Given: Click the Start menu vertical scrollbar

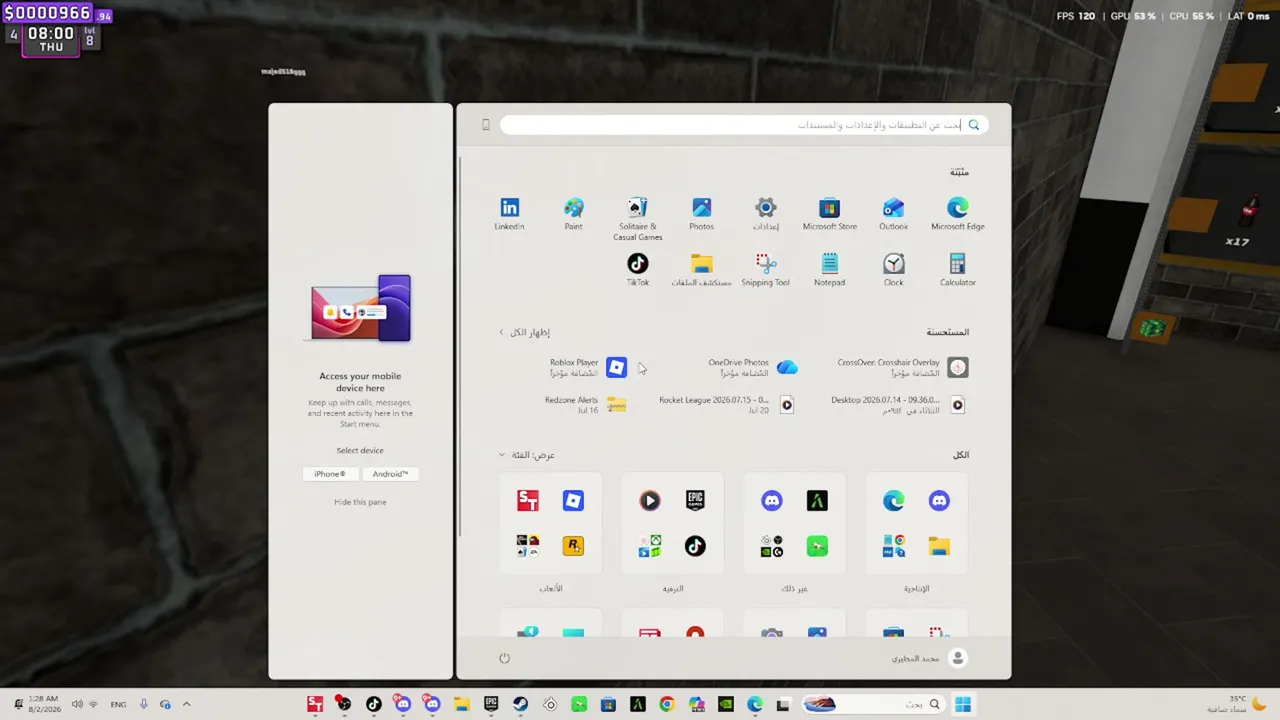Looking at the screenshot, I should (460, 348).
